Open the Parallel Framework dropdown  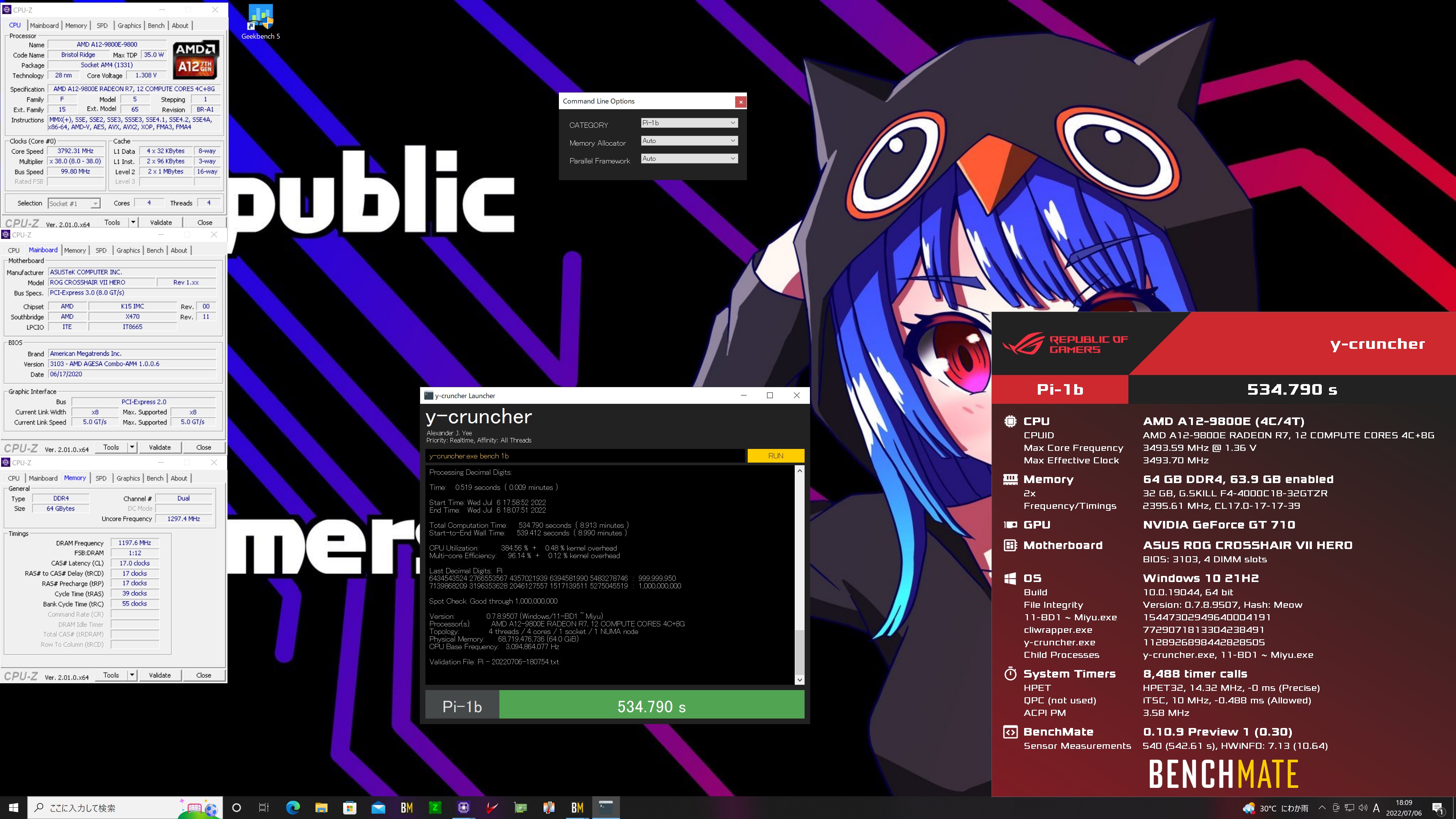pyautogui.click(x=689, y=159)
